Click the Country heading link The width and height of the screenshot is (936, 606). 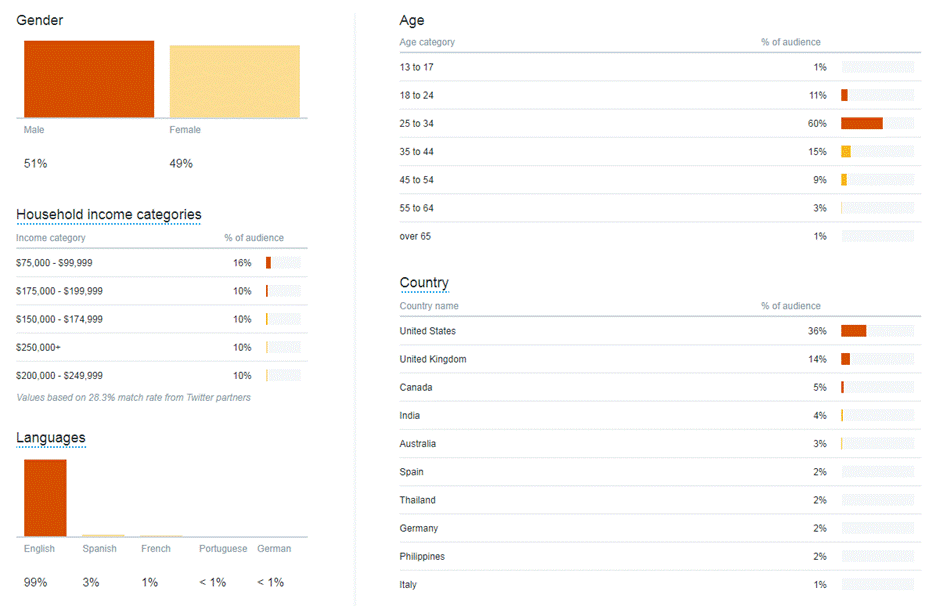[x=424, y=283]
